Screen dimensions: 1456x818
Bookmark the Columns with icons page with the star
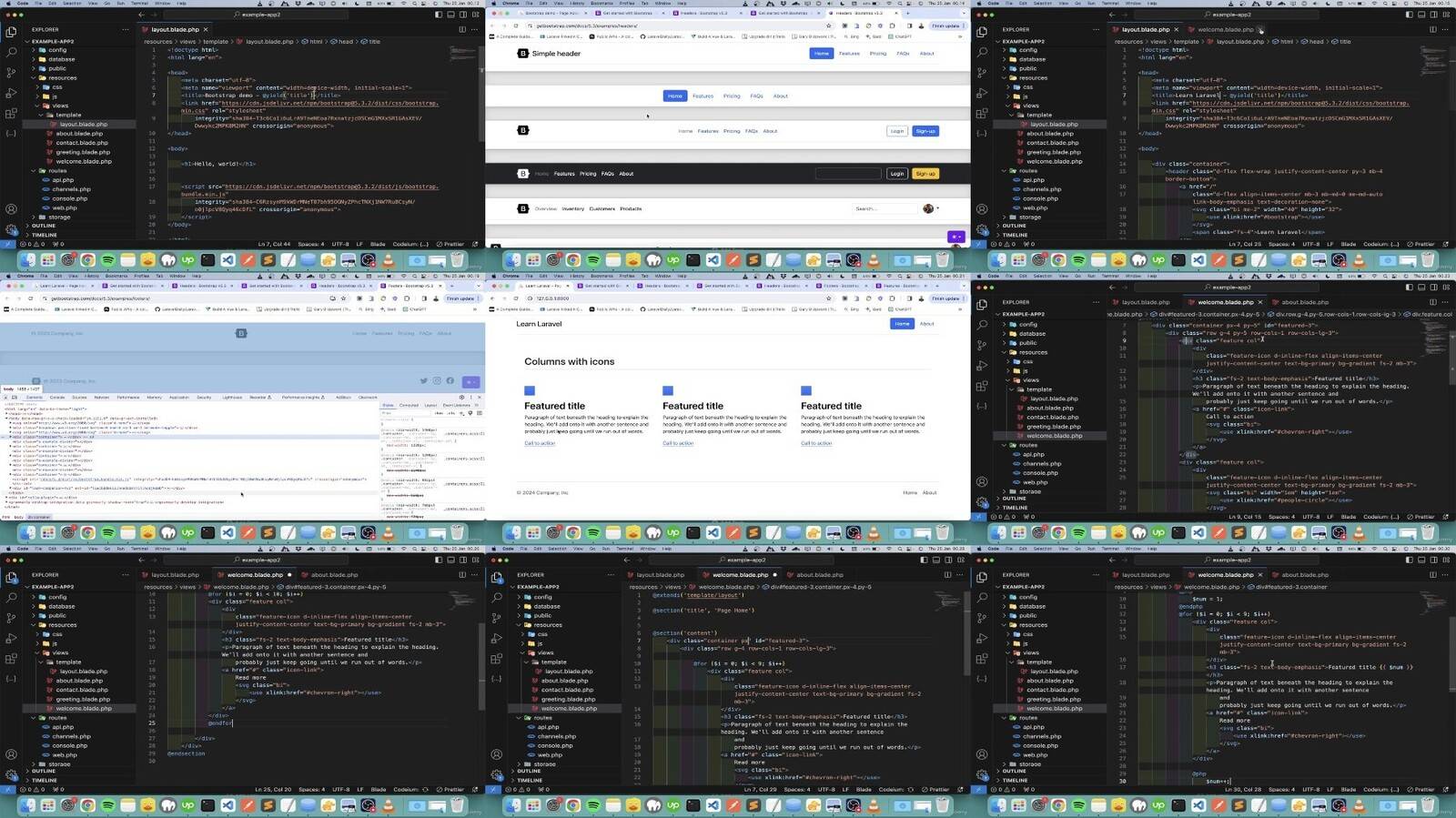828,298
